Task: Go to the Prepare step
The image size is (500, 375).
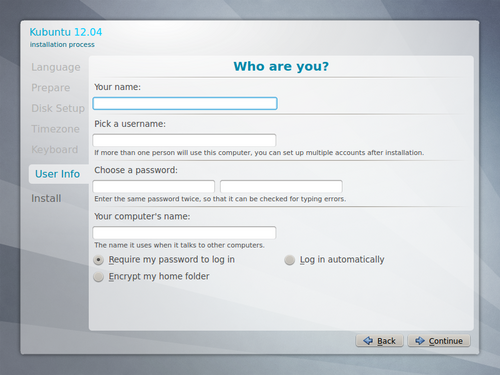Action: coord(51,88)
